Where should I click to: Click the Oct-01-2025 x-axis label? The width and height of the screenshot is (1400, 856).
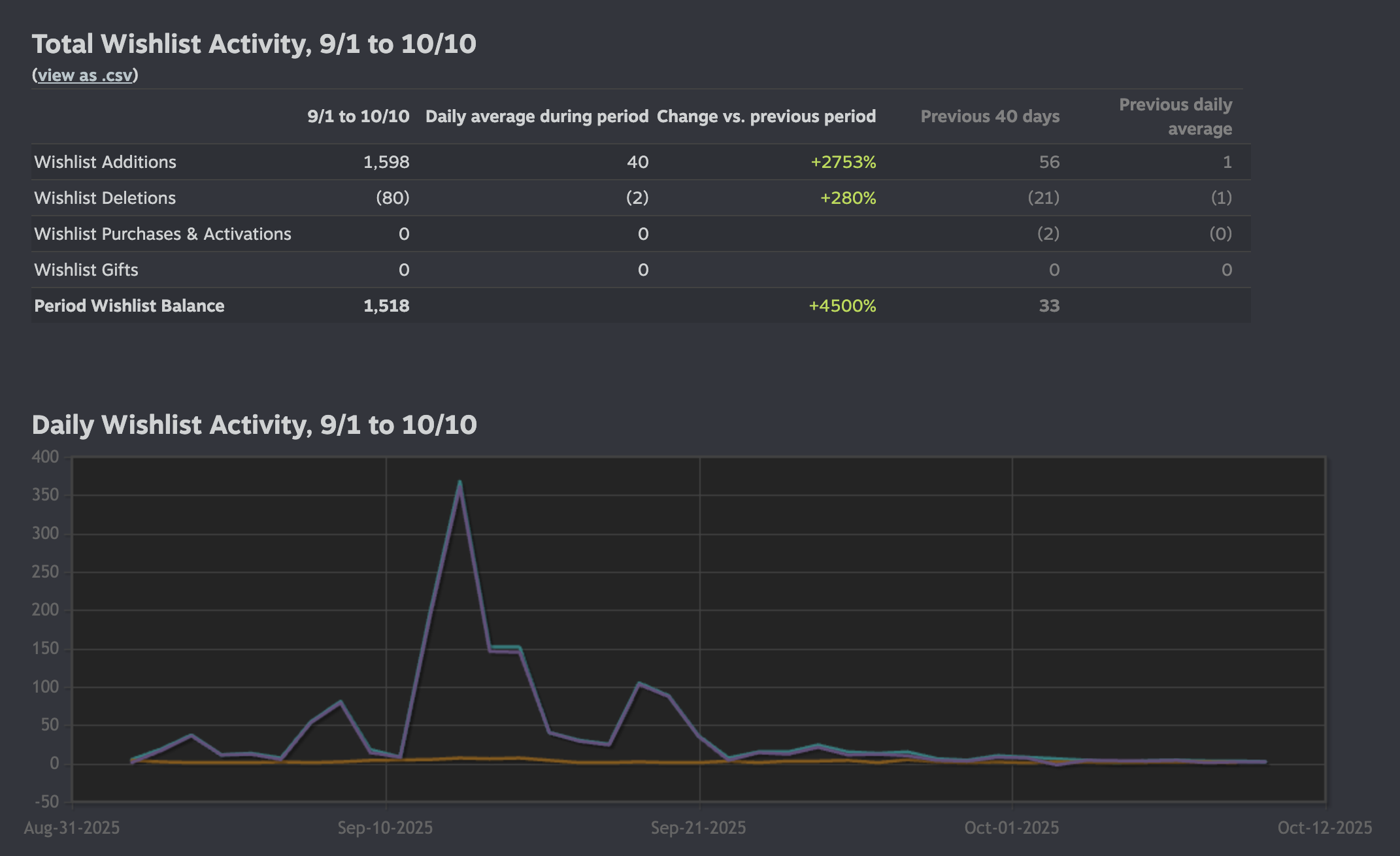[x=1011, y=828]
